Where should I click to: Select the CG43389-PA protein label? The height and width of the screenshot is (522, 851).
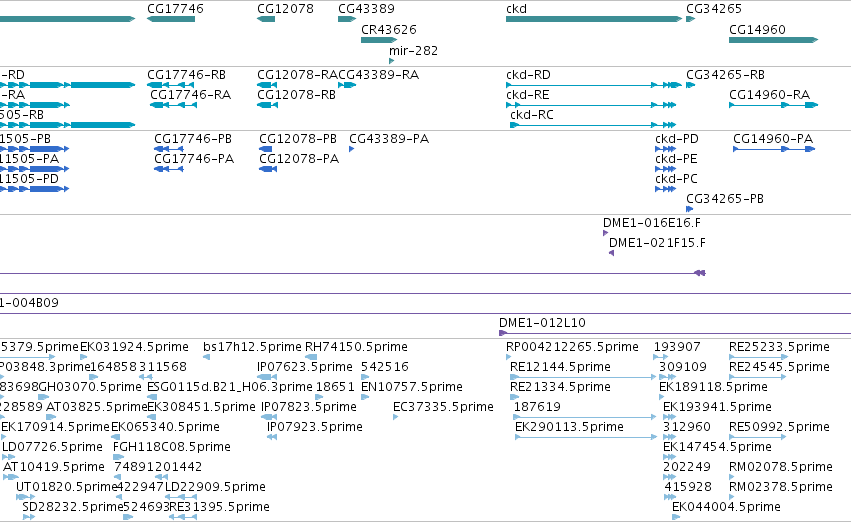pyautogui.click(x=389, y=138)
